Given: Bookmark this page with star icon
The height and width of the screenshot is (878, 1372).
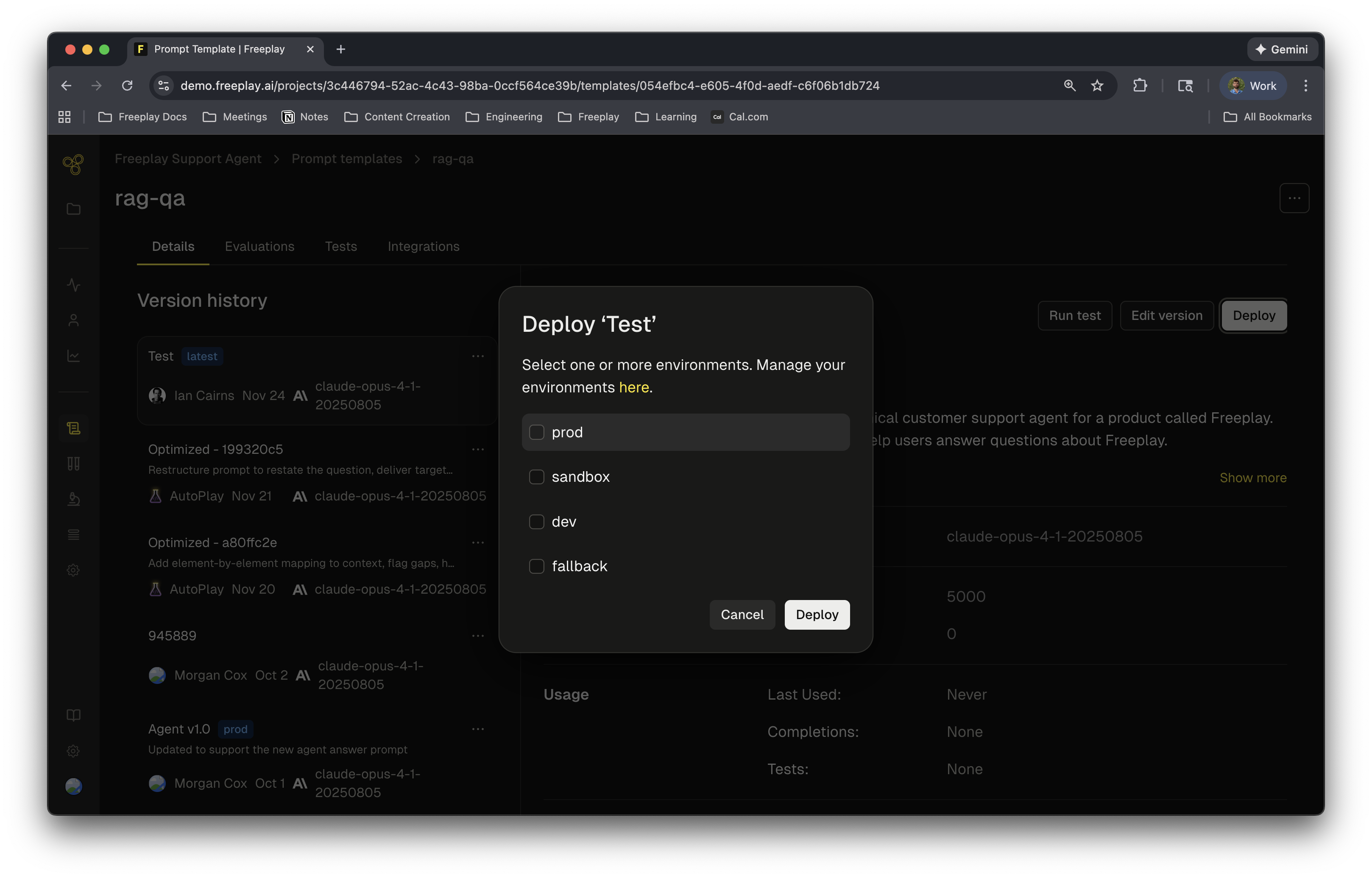Looking at the screenshot, I should 1097,86.
